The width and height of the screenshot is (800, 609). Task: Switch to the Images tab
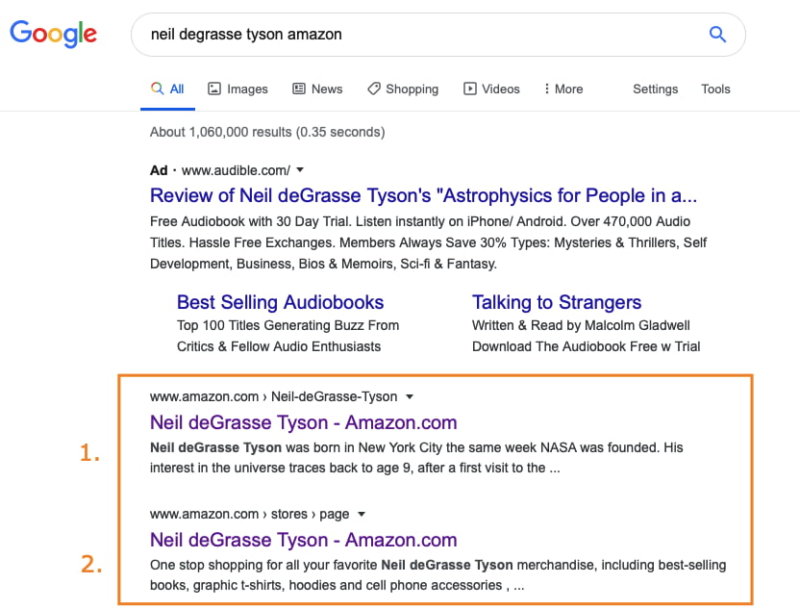237,89
